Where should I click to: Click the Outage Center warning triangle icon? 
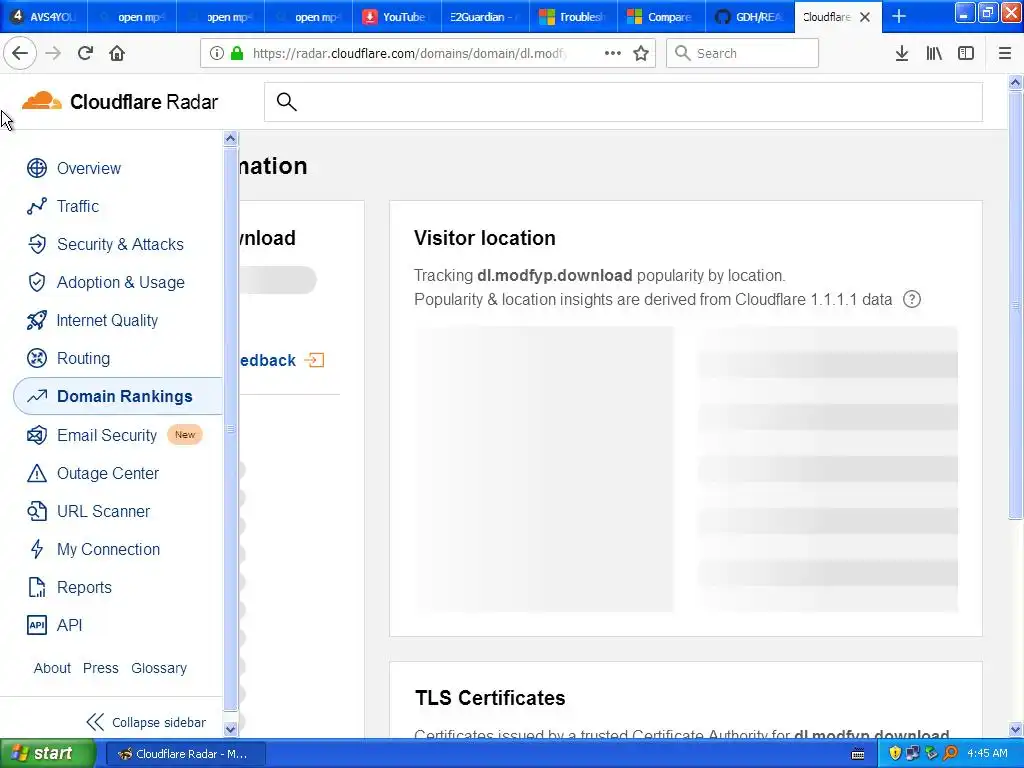click(37, 473)
